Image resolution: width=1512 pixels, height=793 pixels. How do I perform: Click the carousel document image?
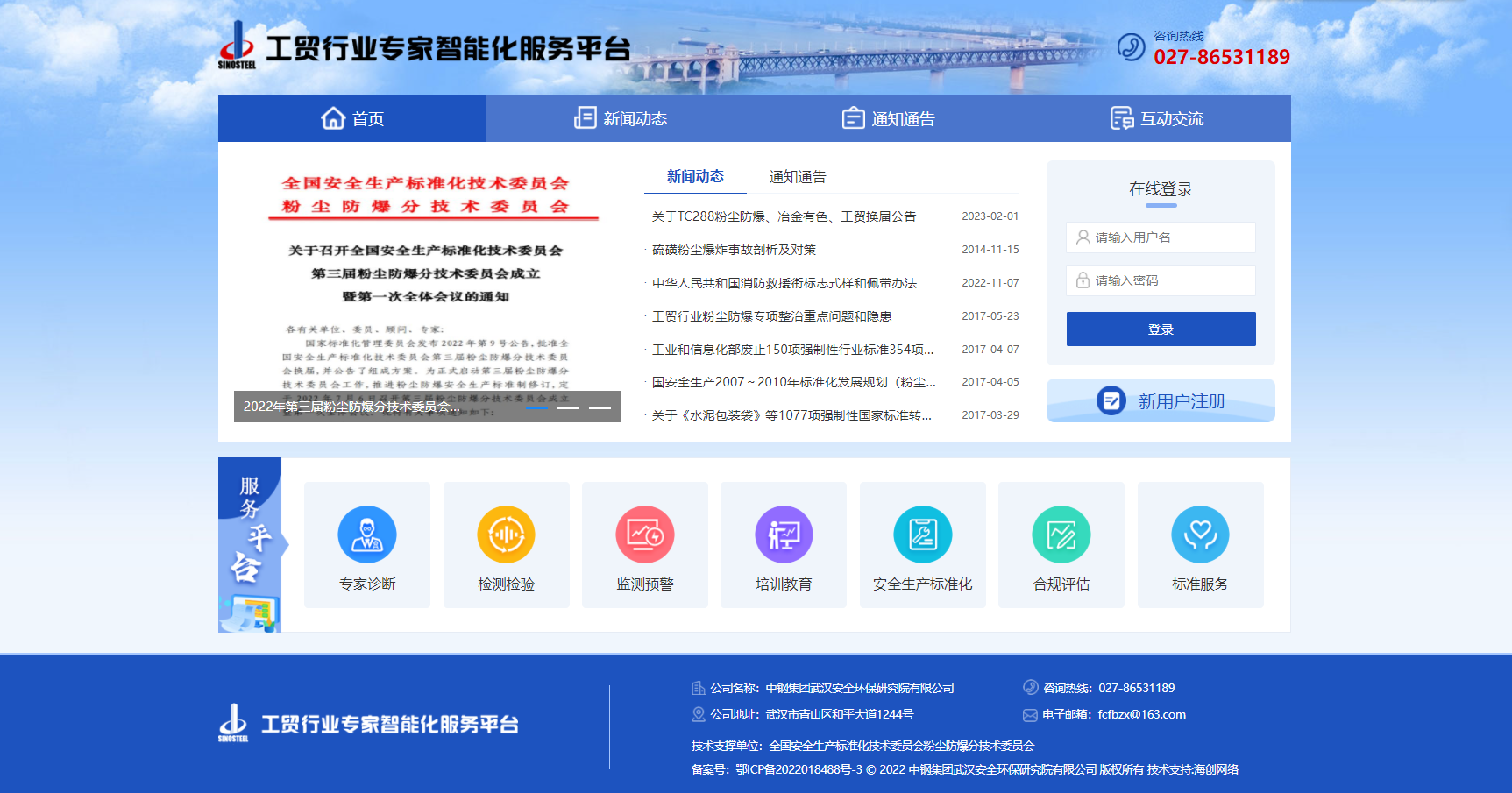click(x=427, y=280)
